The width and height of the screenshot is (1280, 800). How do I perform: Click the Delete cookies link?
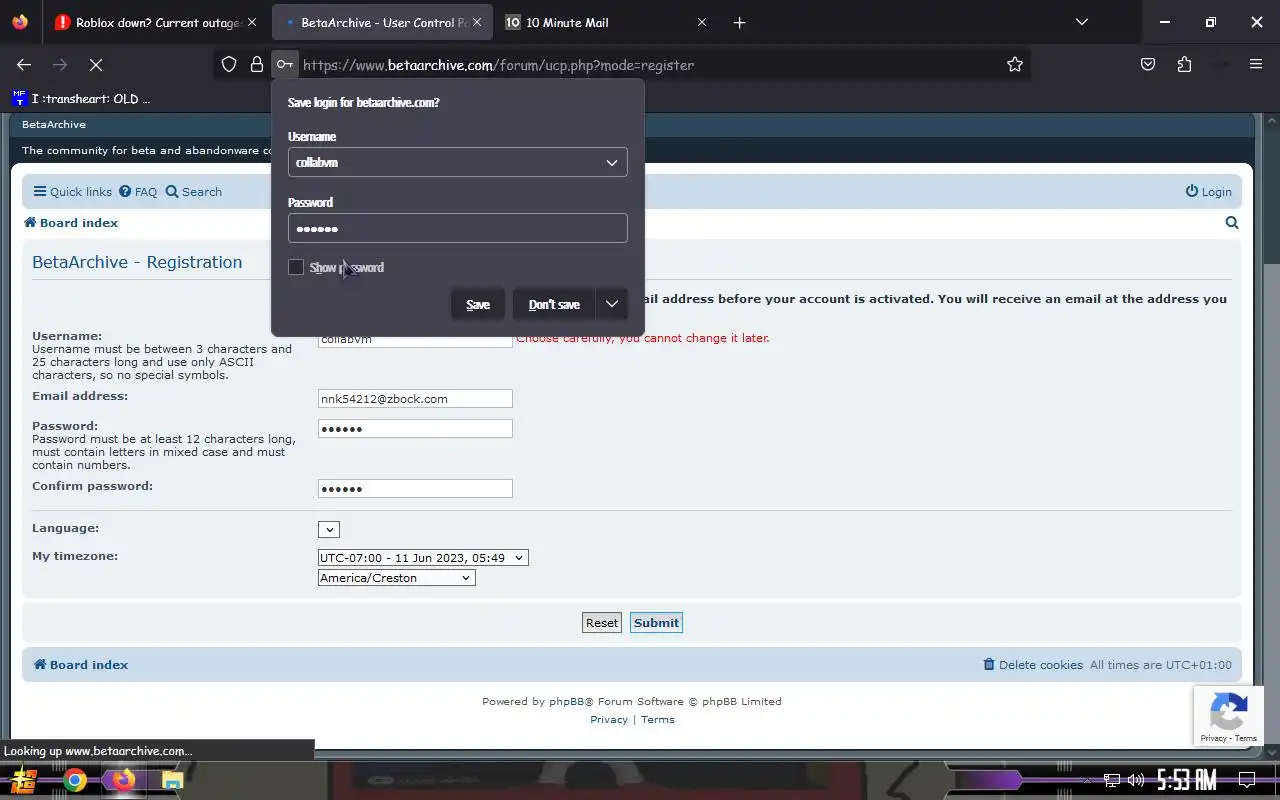[x=1033, y=665]
